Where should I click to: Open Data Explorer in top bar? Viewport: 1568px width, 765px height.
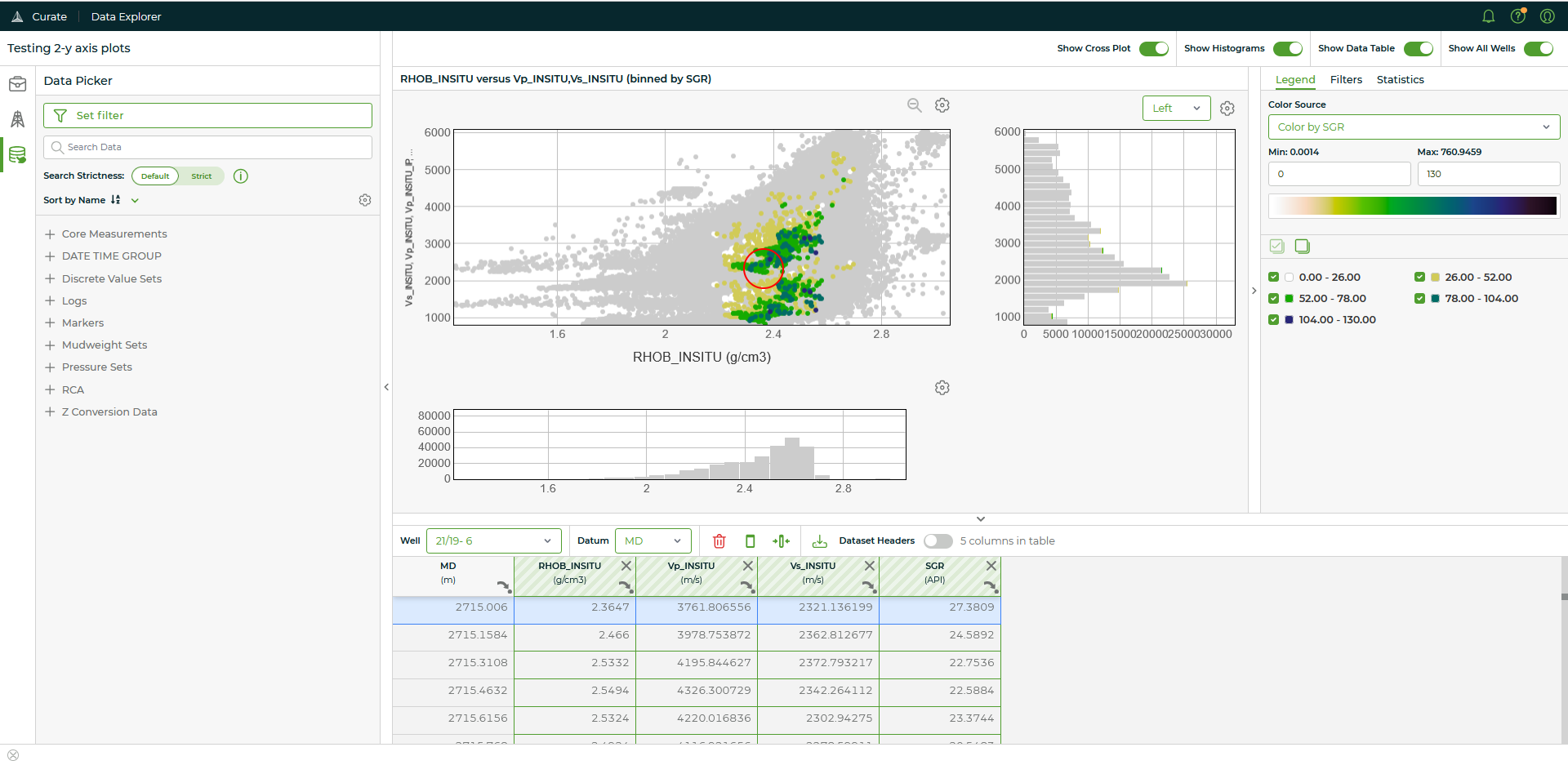[126, 16]
